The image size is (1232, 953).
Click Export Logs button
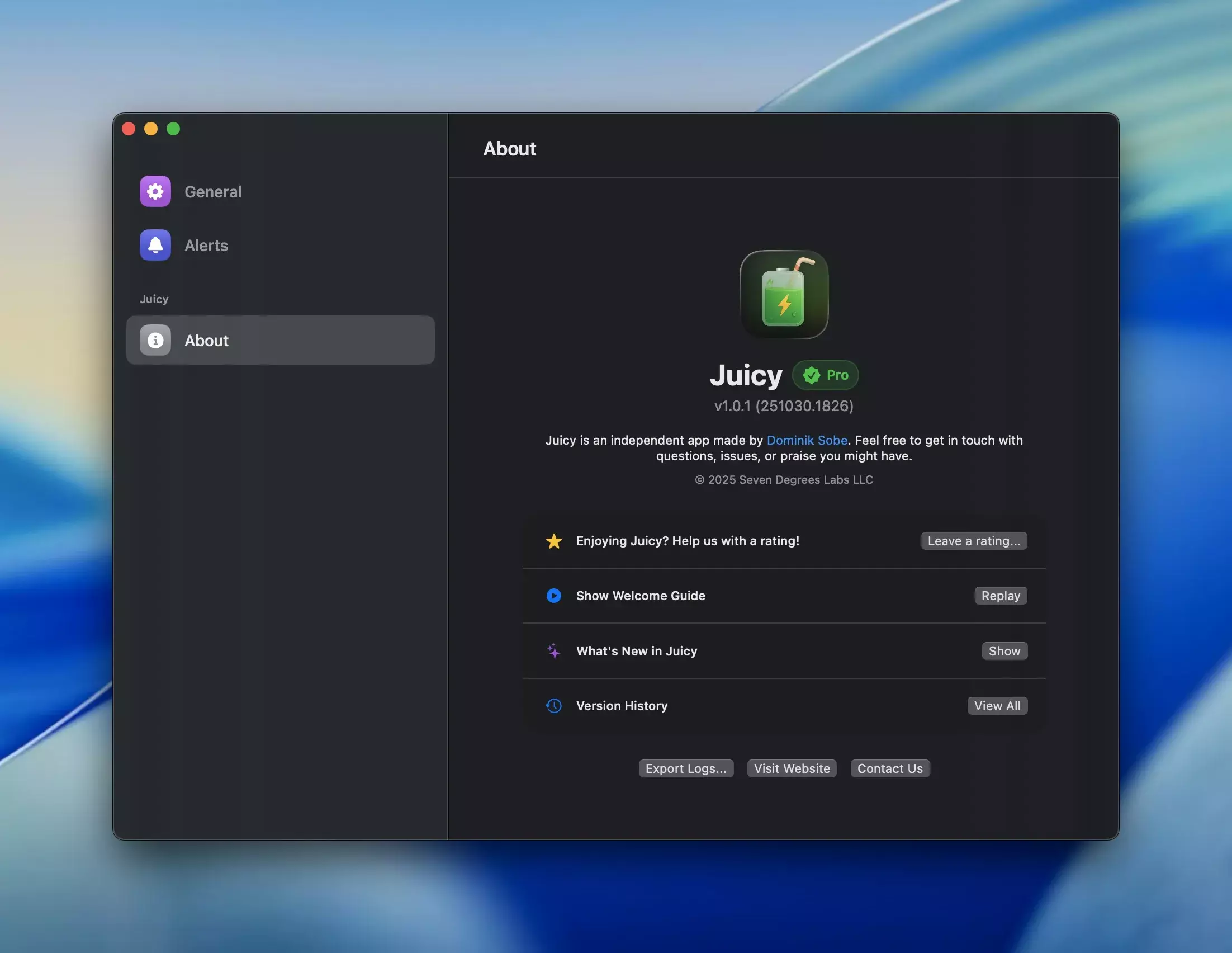(x=685, y=768)
